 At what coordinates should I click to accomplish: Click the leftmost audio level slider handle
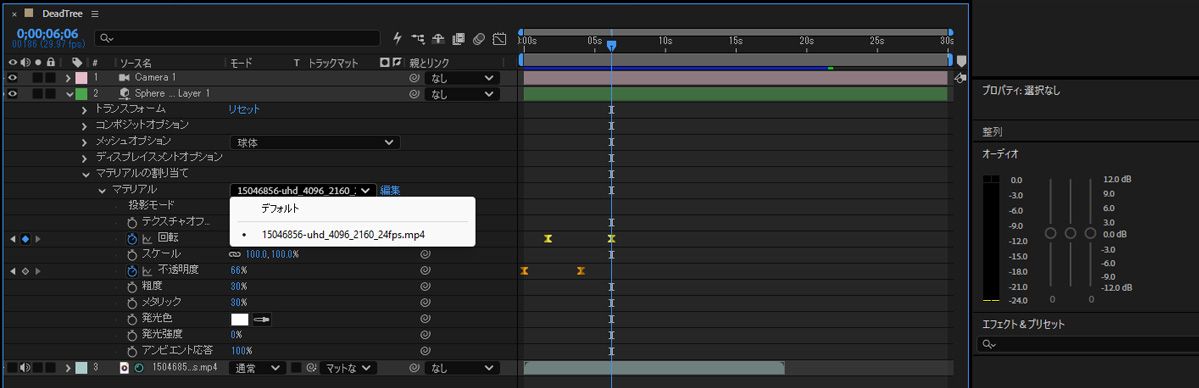1051,233
